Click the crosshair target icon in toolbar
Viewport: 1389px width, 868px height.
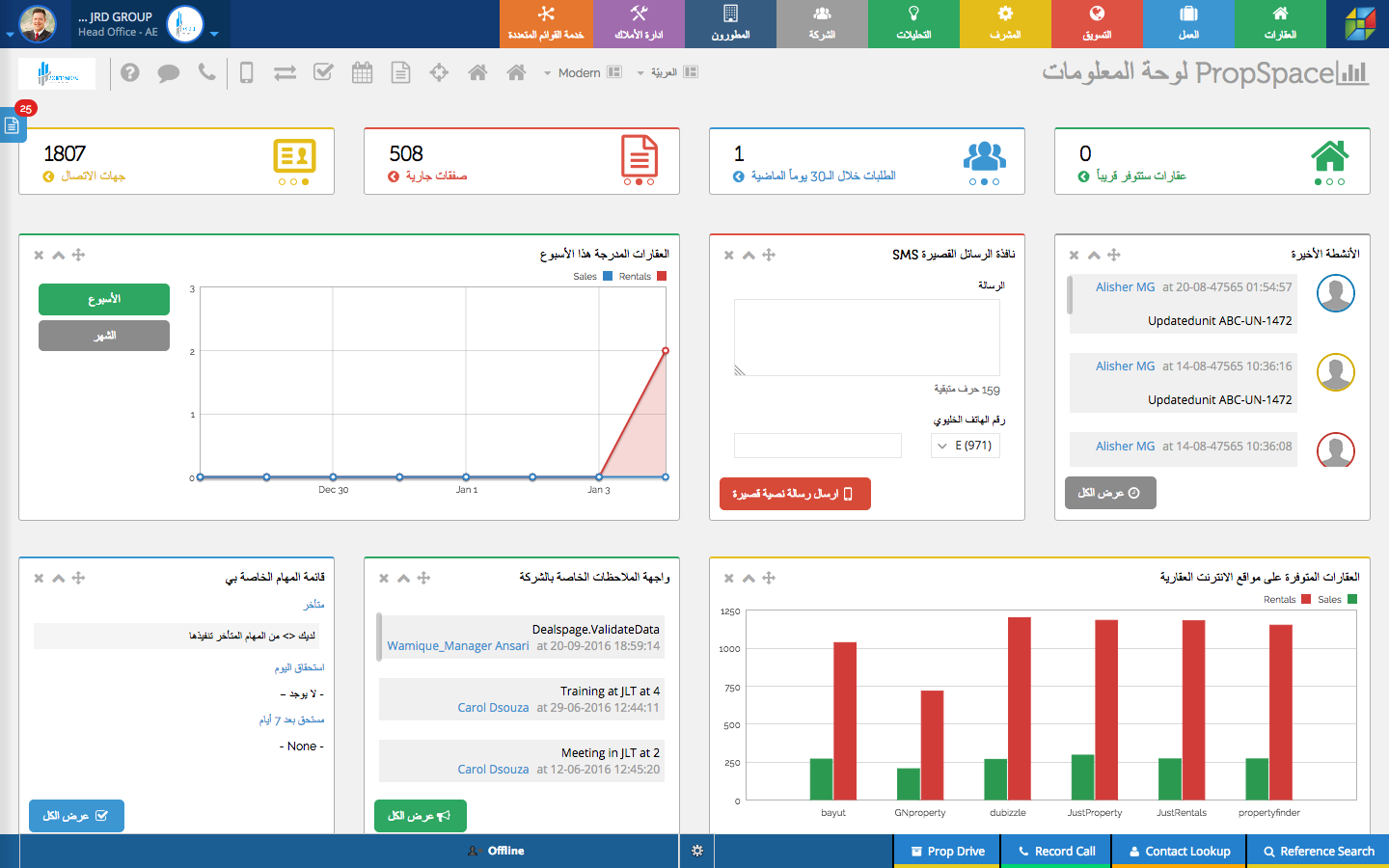coord(439,72)
